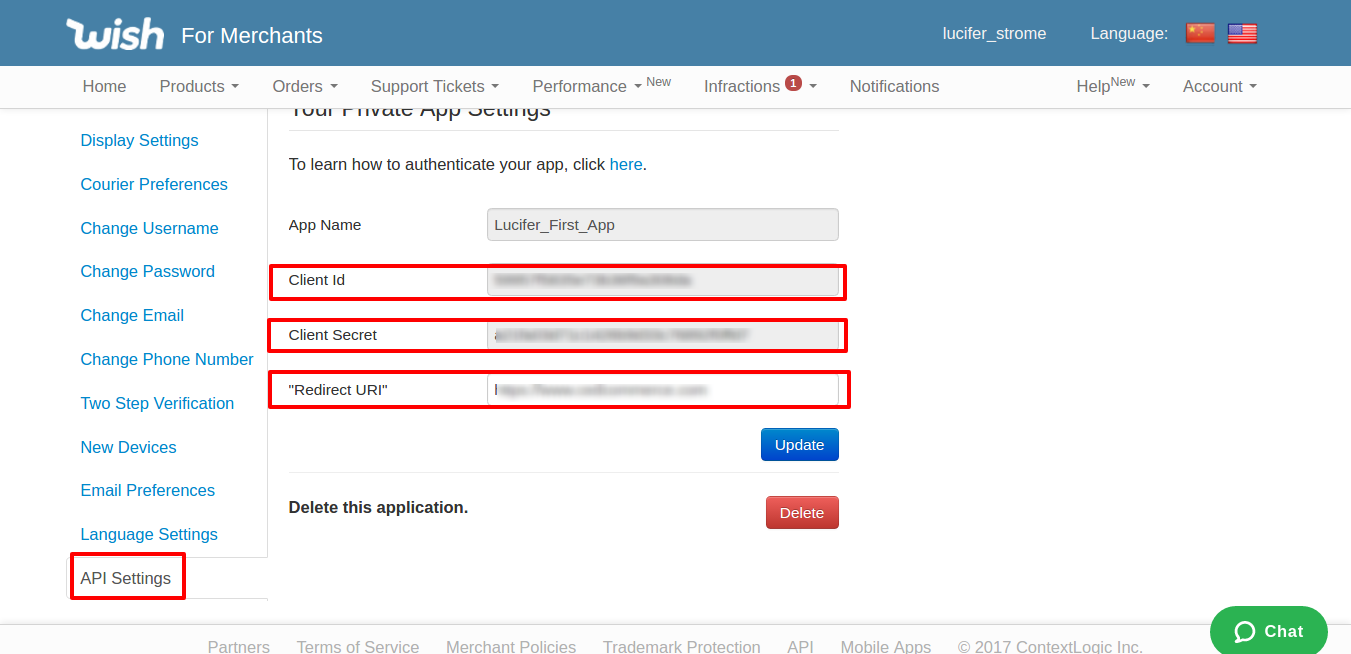The image size is (1351, 654).
Task: Follow the 'here' authentication link
Action: pyautogui.click(x=626, y=165)
